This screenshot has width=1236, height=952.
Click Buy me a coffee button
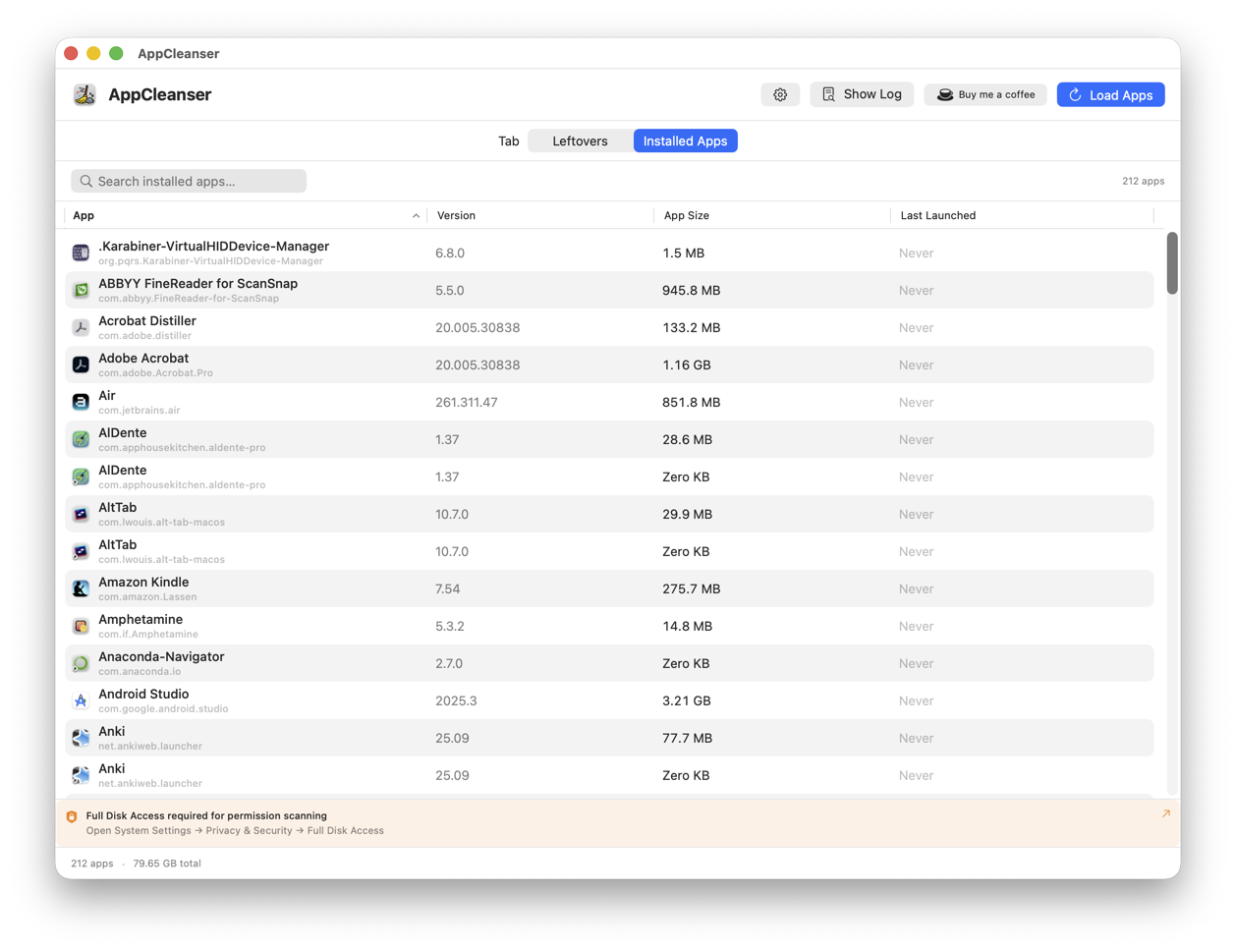[985, 94]
